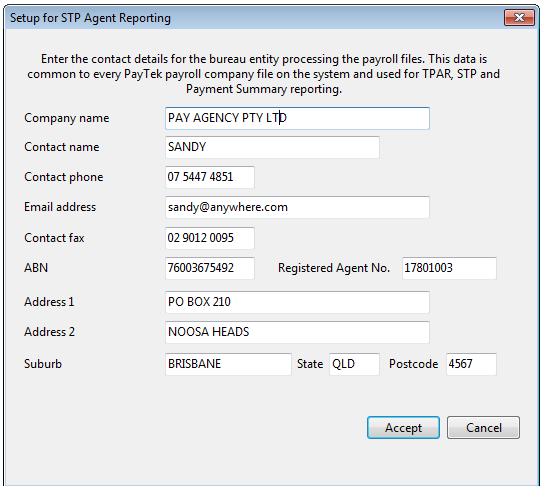Viewport: 544px width, 486px height.
Task: Click the Accept button
Action: 403,427
